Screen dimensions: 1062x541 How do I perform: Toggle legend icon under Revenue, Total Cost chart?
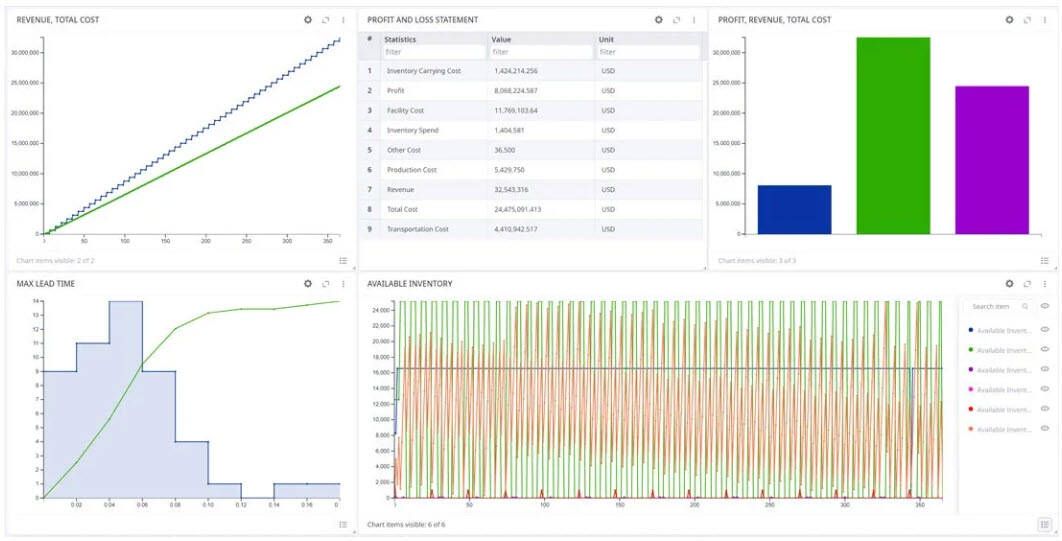(343, 260)
